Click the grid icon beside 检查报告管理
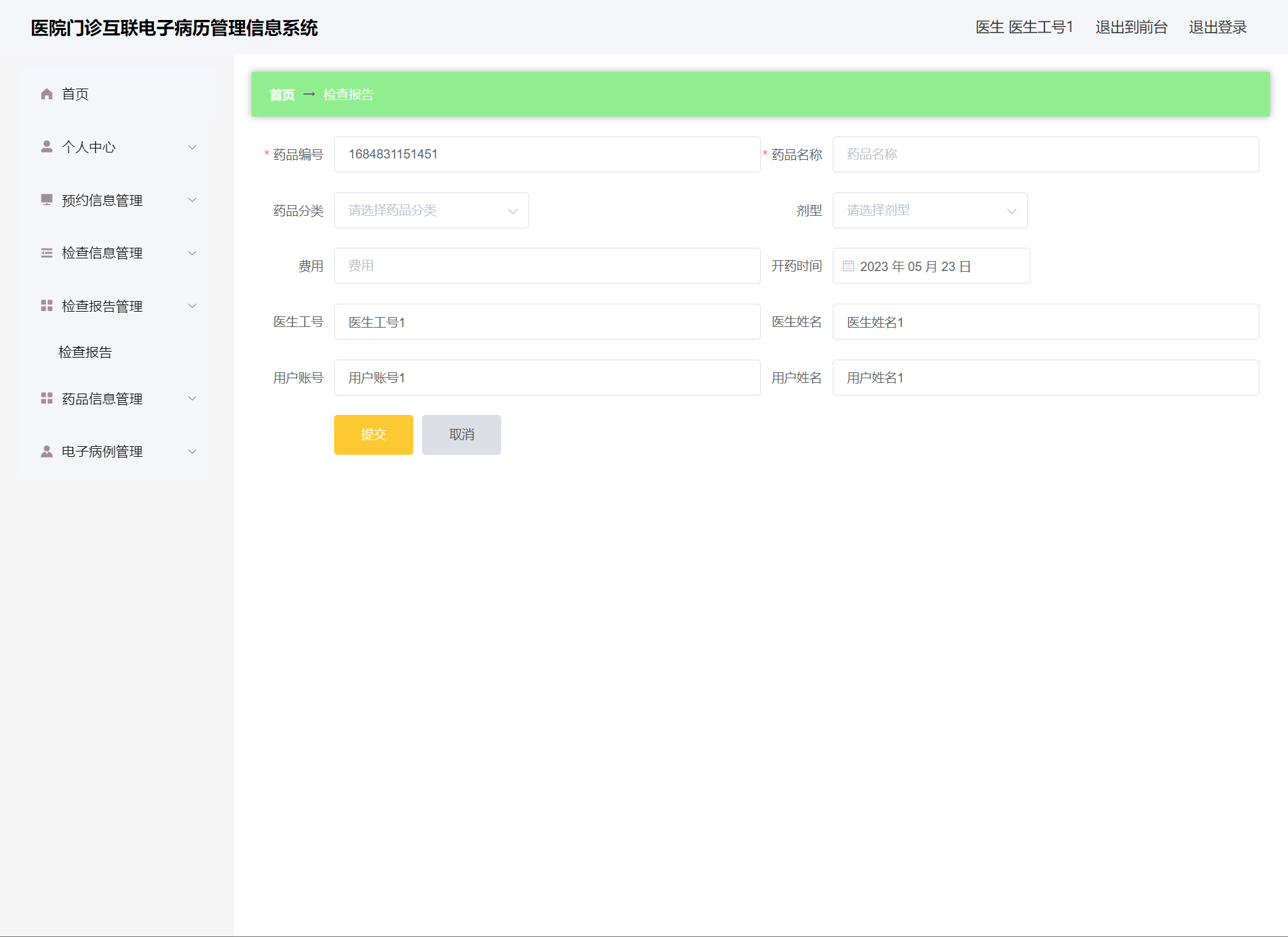Screen dimensions: 1288x937 pos(47,306)
